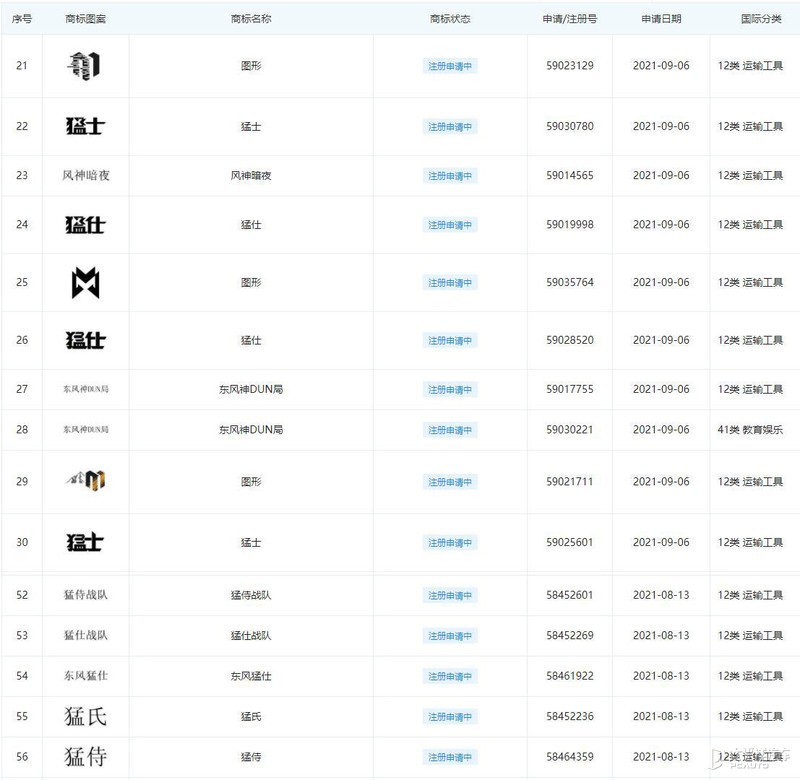The image size is (800, 780).
Task: Click the 商标状态 column header
Action: tap(450, 19)
